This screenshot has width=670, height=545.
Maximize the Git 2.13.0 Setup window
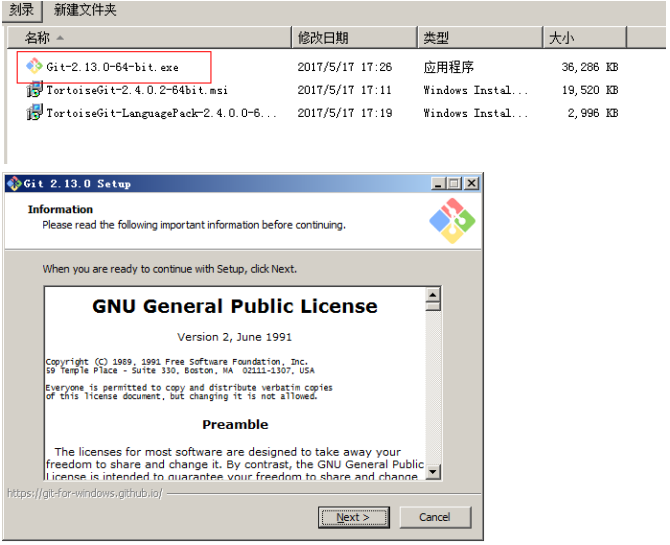click(454, 184)
